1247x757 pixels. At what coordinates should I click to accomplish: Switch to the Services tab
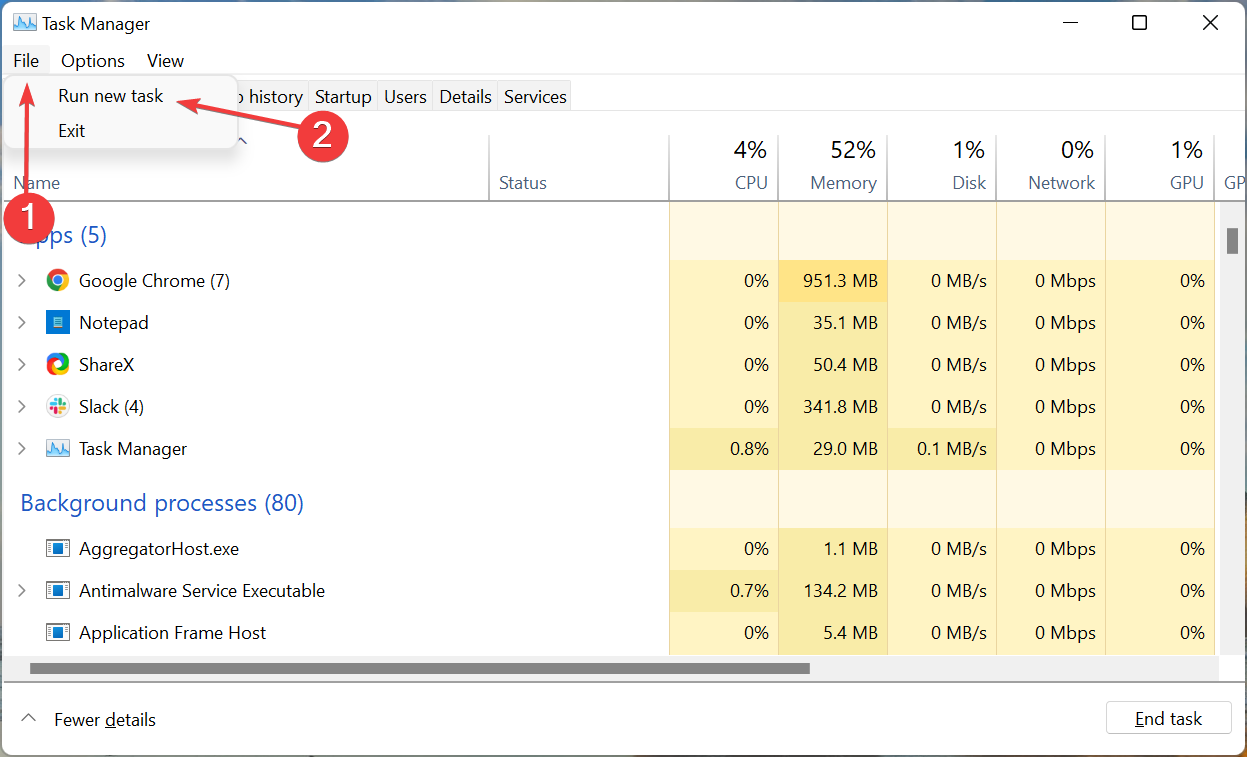[534, 96]
